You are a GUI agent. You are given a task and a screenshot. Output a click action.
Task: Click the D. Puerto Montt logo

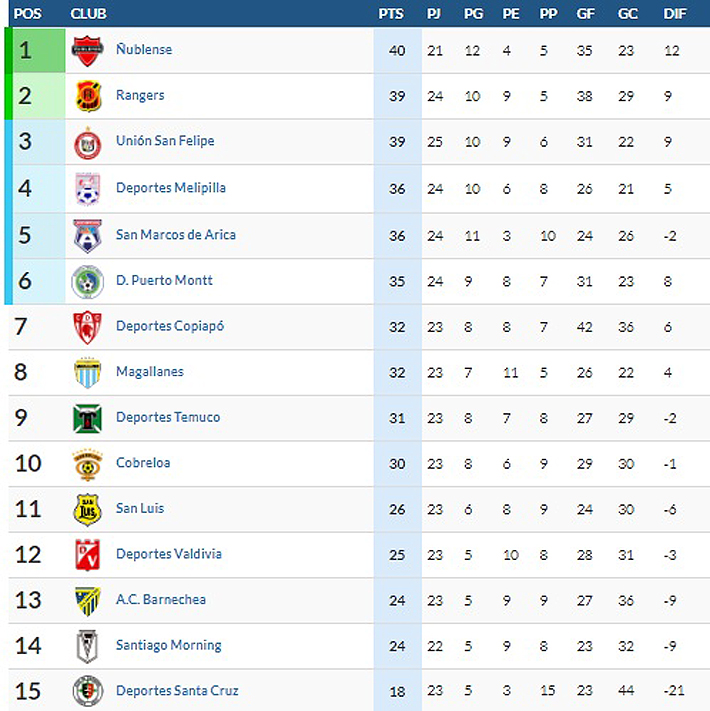coord(88,281)
